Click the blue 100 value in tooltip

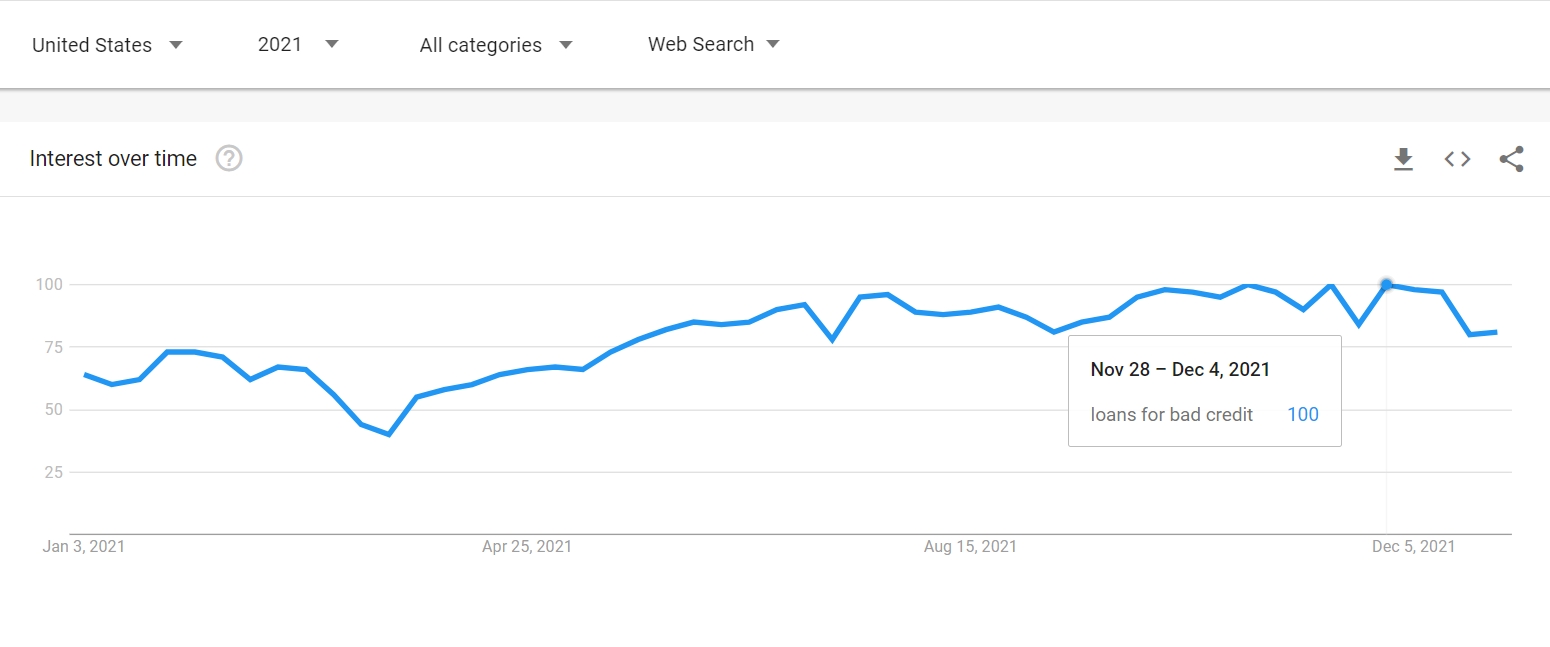point(1303,414)
